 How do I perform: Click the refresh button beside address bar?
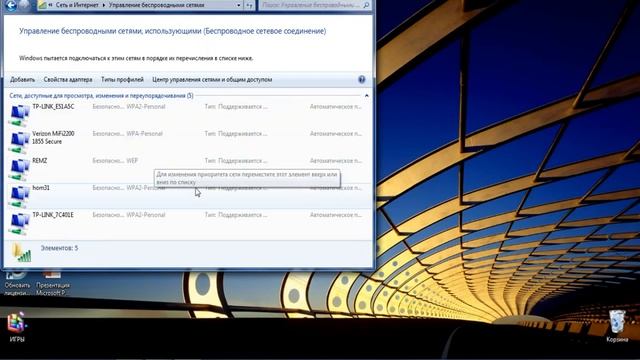(249, 5)
